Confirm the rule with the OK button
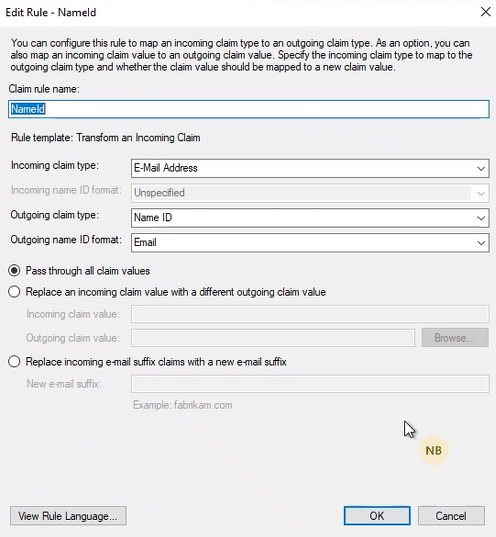 coord(377,516)
